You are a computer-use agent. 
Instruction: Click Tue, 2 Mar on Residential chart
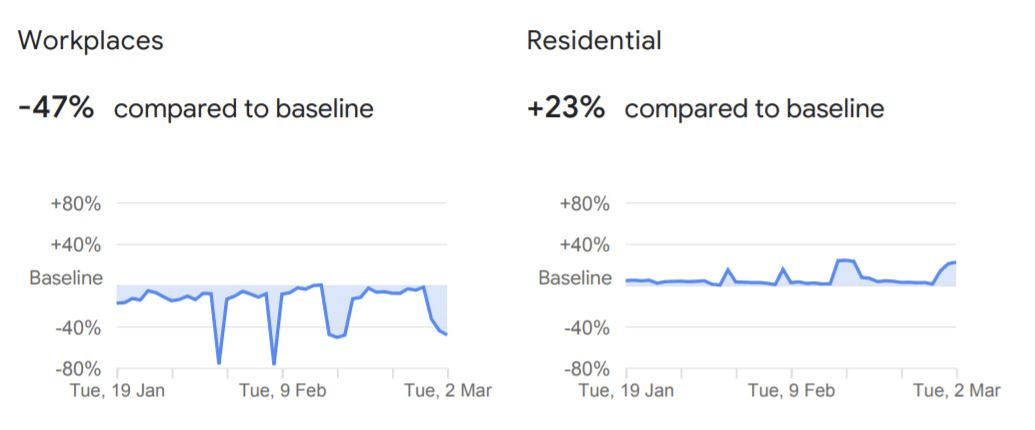click(957, 390)
